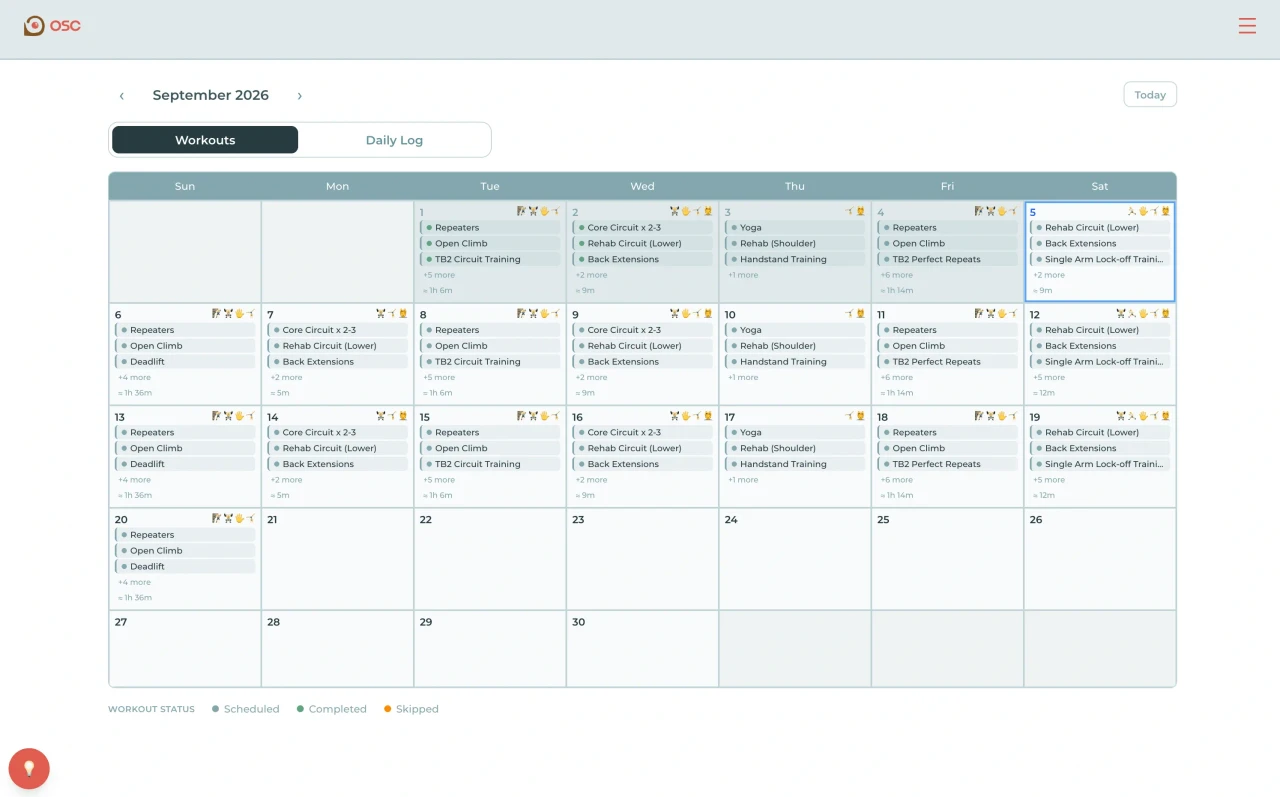
Task: Jump to Today
Action: (1150, 95)
